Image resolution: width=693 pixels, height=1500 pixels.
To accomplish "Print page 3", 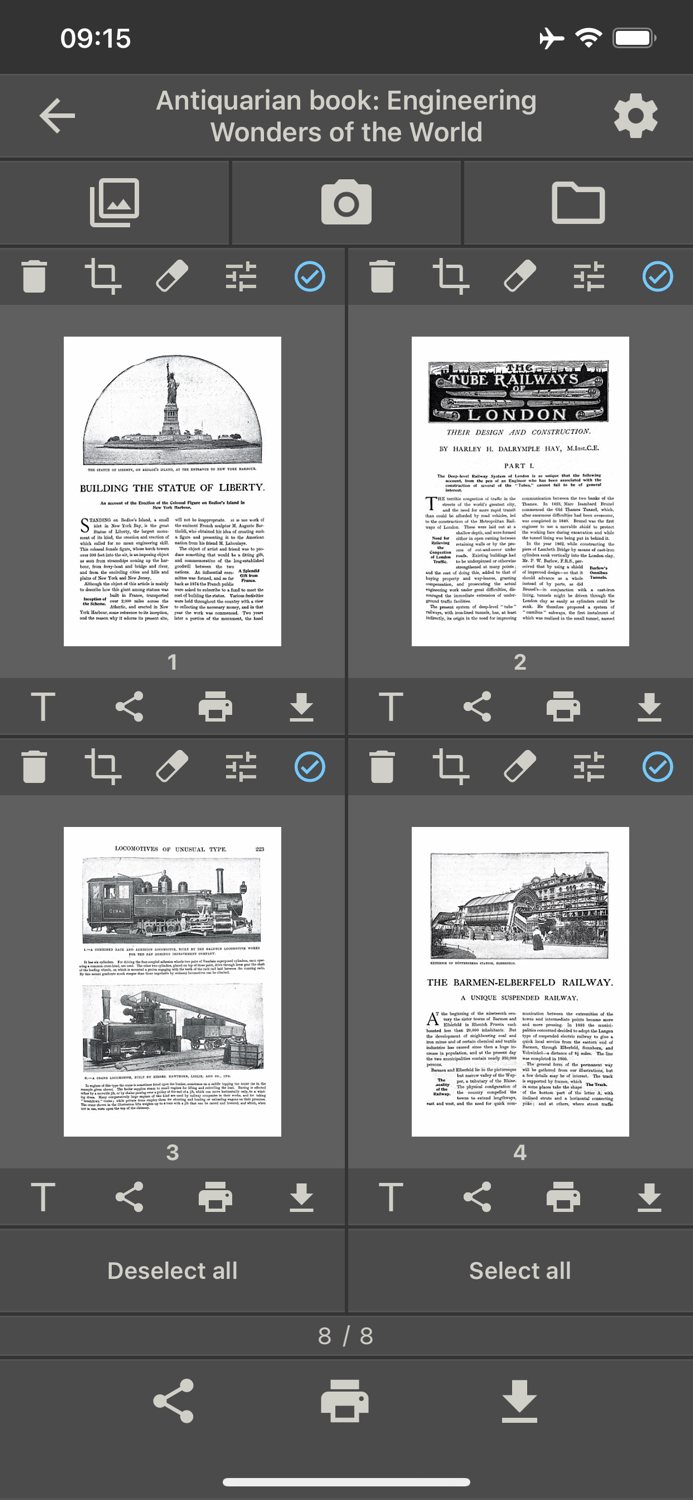I will (x=215, y=1197).
